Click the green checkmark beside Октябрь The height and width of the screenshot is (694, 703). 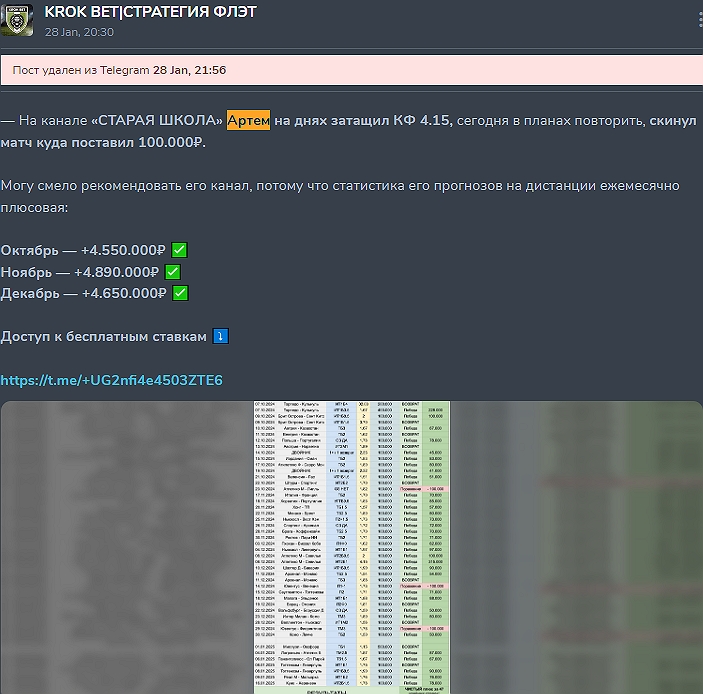point(180,249)
